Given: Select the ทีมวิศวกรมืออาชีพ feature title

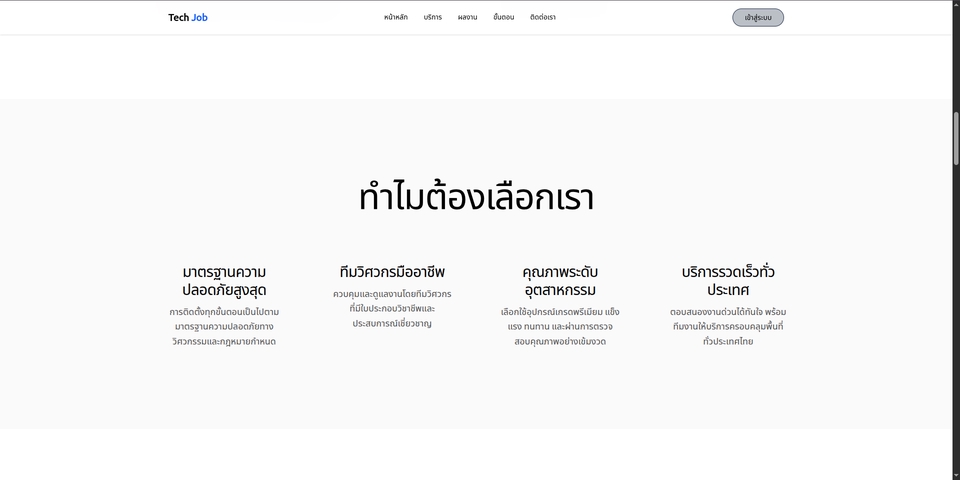Looking at the screenshot, I should pos(392,272).
